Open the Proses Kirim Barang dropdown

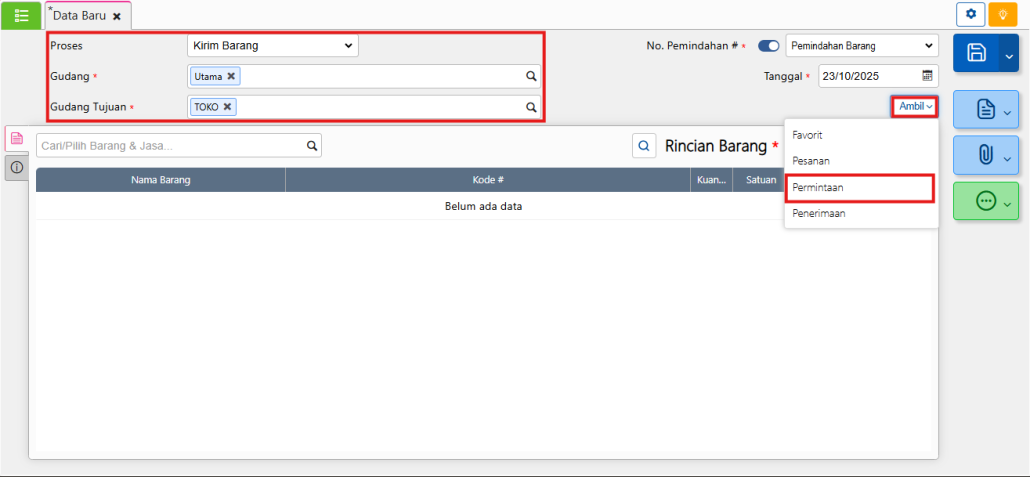tap(272, 45)
